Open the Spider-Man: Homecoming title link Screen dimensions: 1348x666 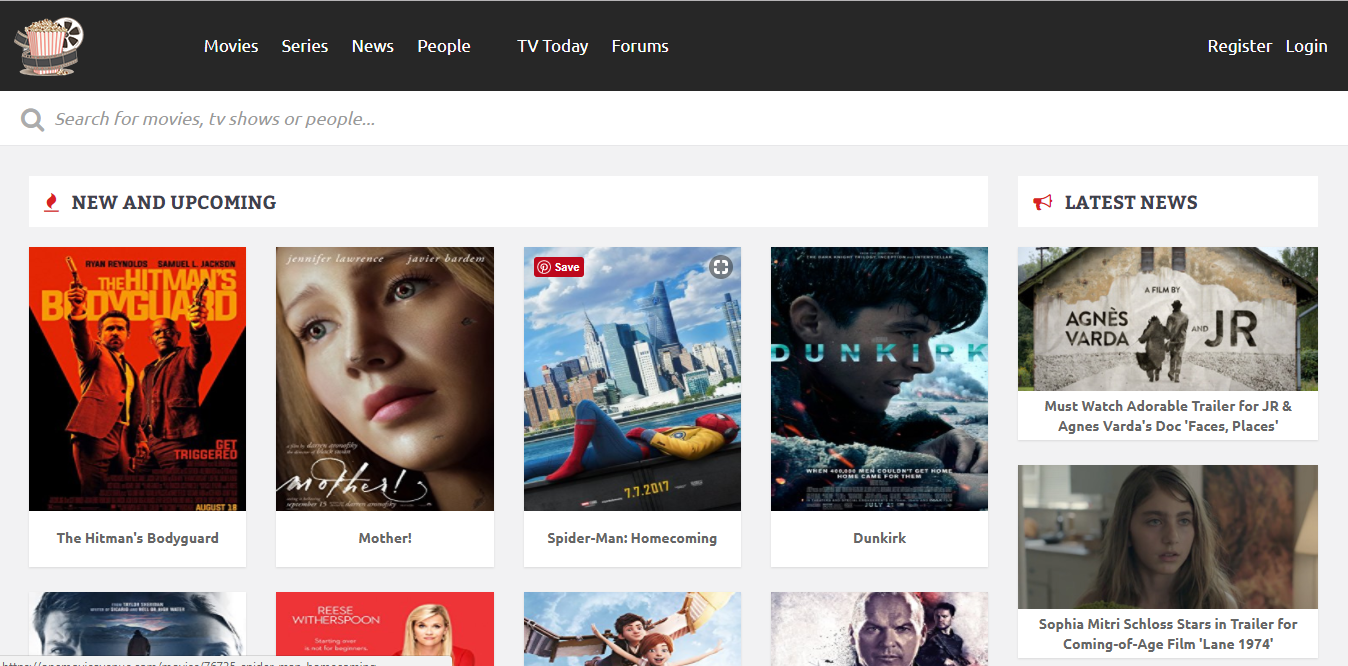632,538
